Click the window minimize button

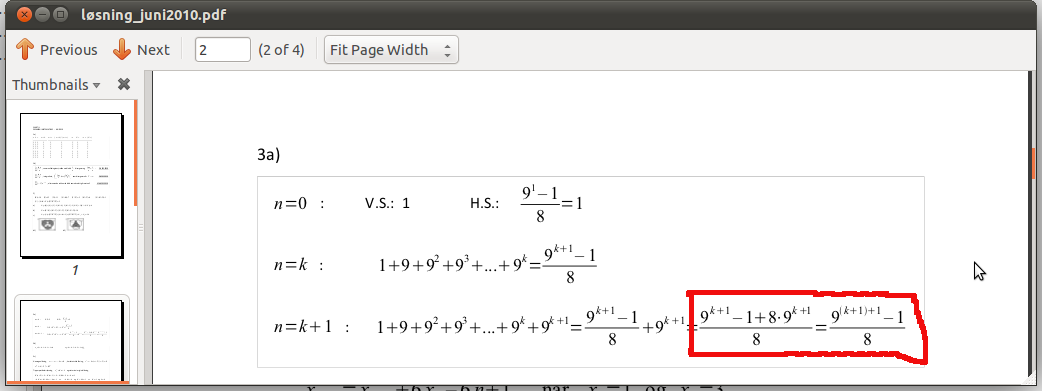tap(42, 14)
